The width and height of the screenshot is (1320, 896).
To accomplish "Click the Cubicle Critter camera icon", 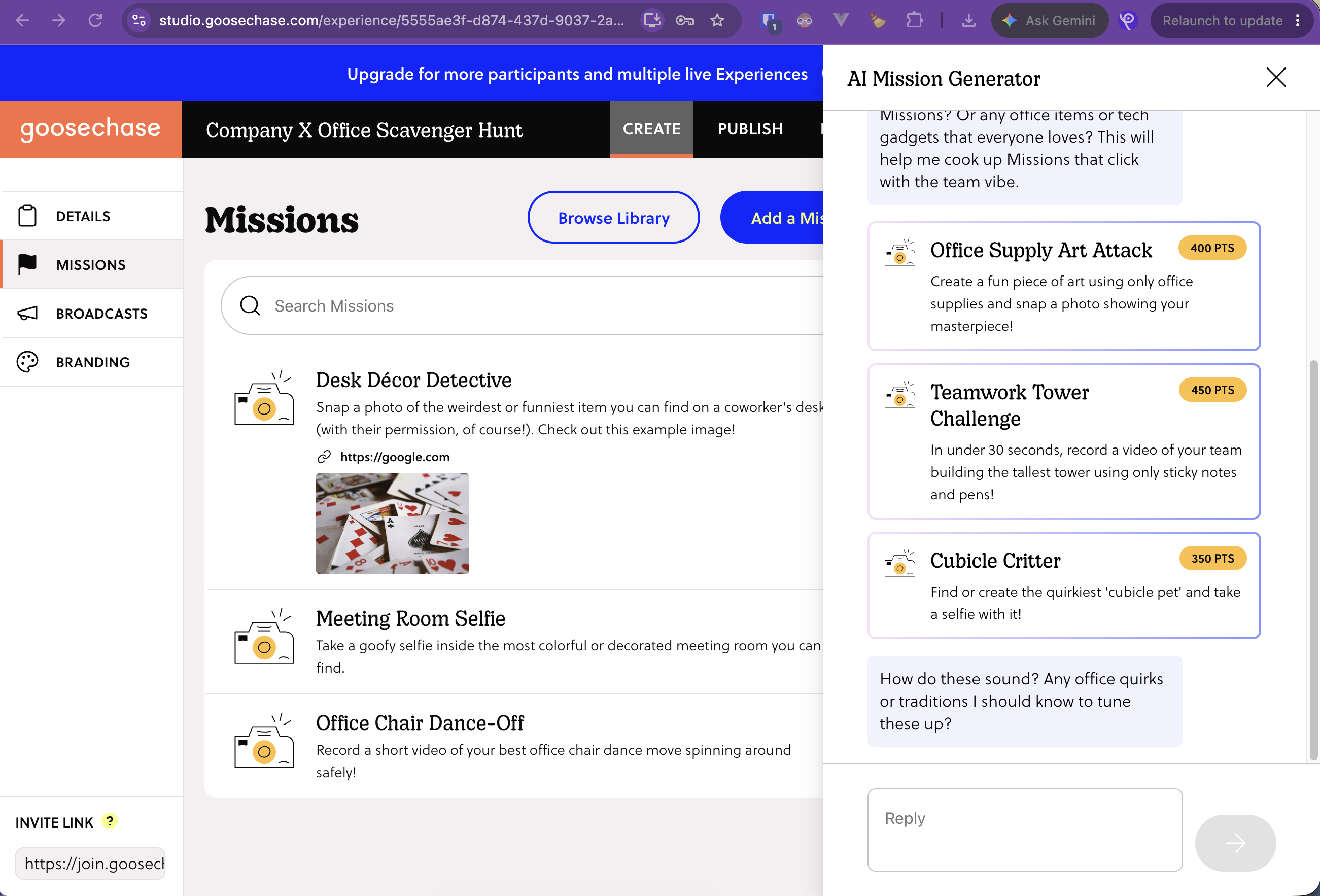I will click(899, 563).
